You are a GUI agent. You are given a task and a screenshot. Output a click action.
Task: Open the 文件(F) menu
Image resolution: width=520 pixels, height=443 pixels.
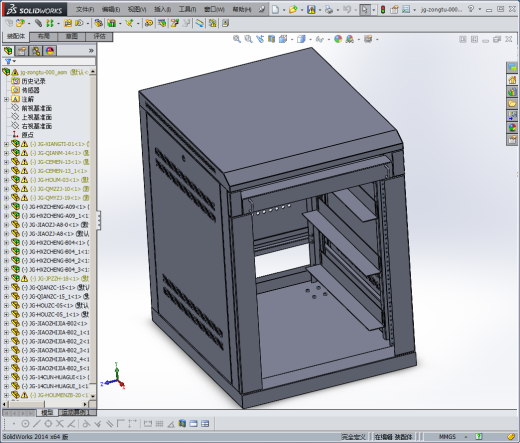click(x=85, y=9)
